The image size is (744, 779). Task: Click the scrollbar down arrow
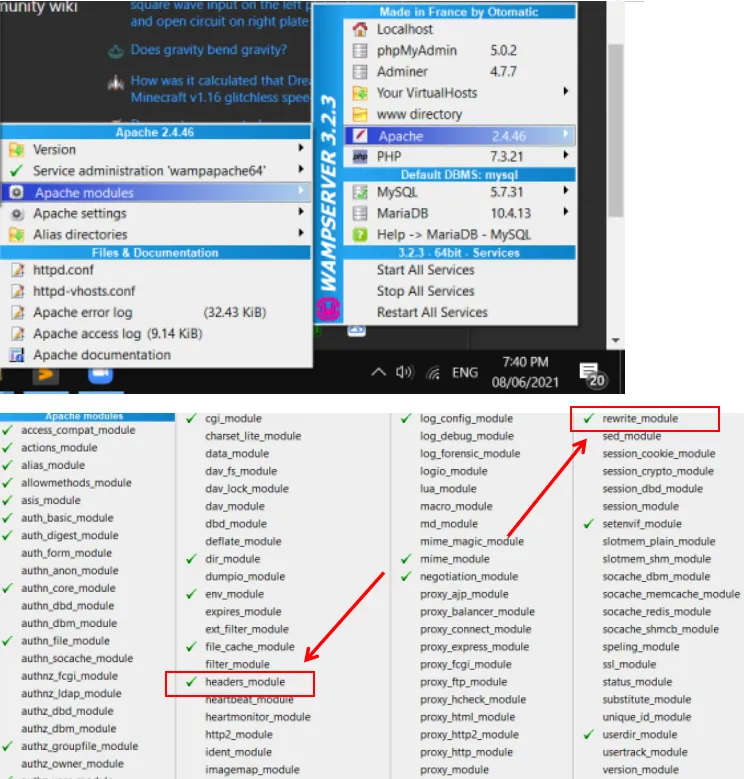[615, 341]
